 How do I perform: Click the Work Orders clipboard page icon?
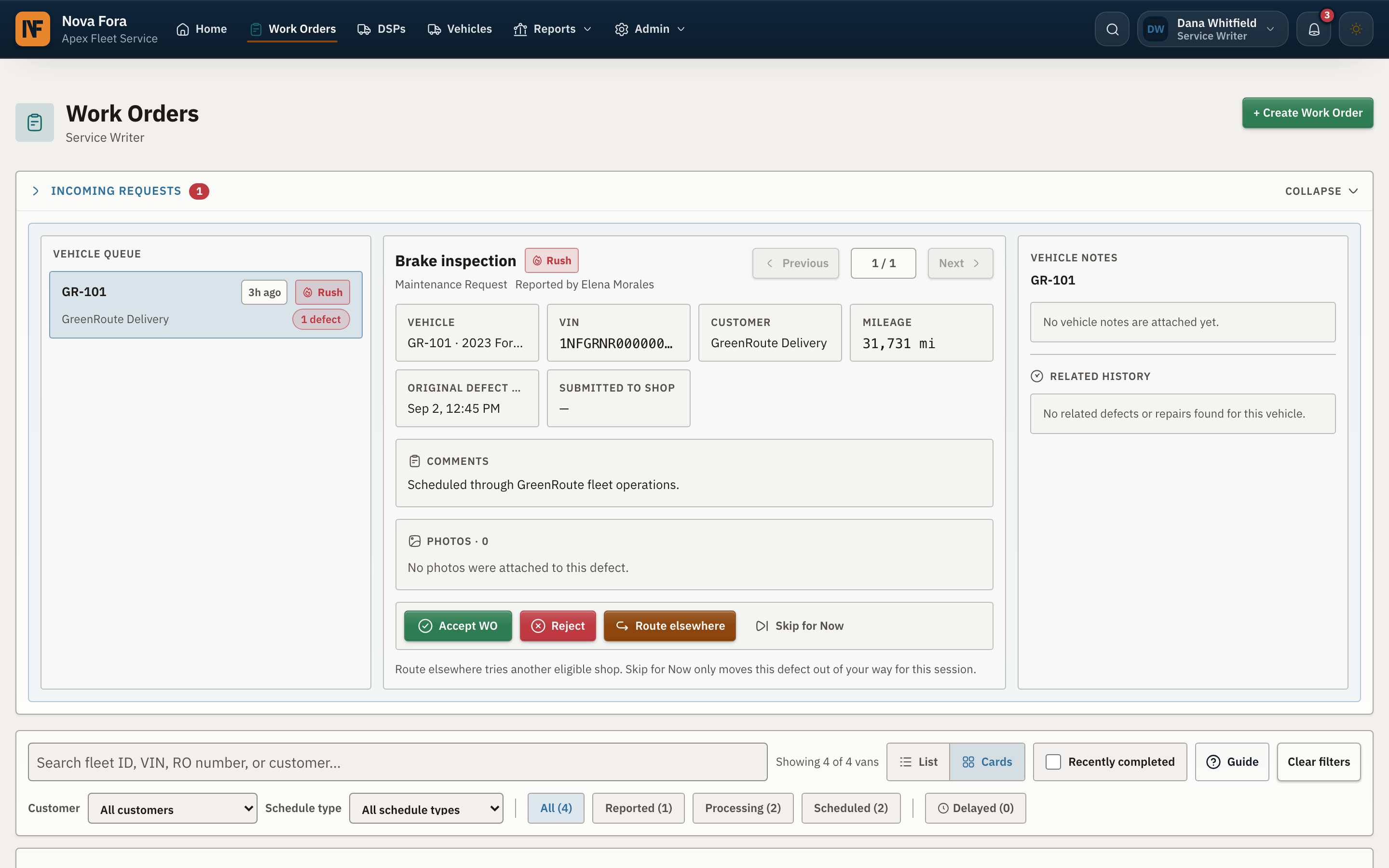click(x=34, y=122)
